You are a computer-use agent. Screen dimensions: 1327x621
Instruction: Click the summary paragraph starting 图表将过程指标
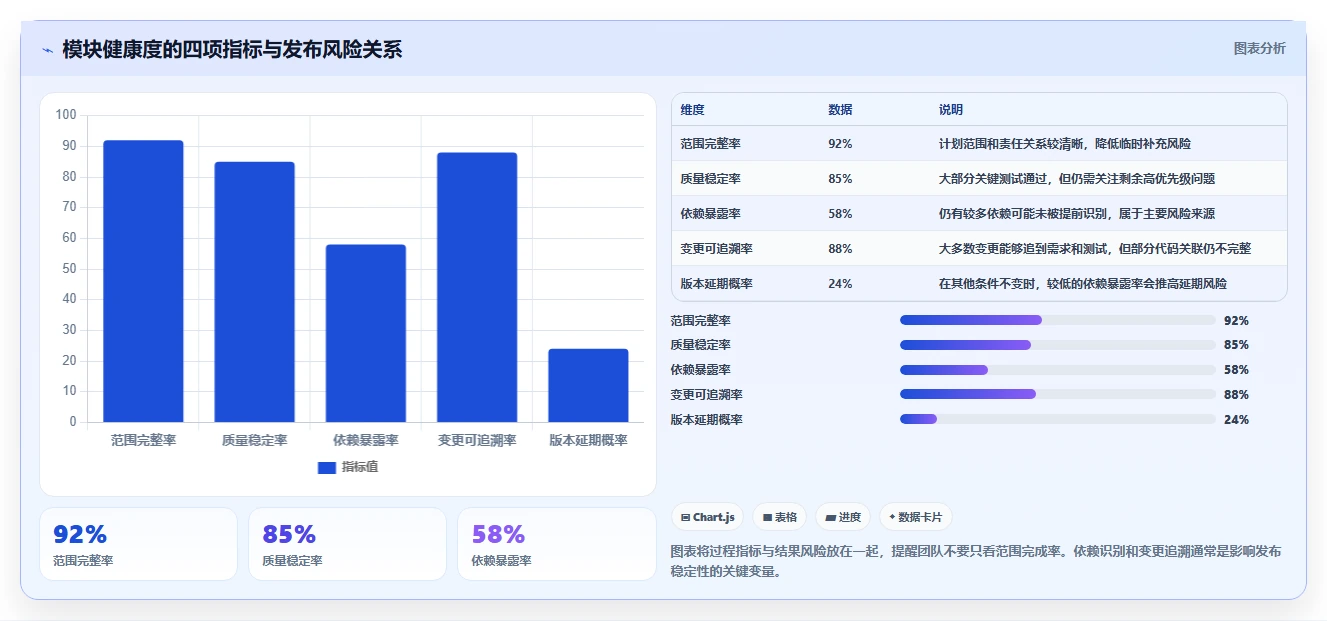[975, 561]
